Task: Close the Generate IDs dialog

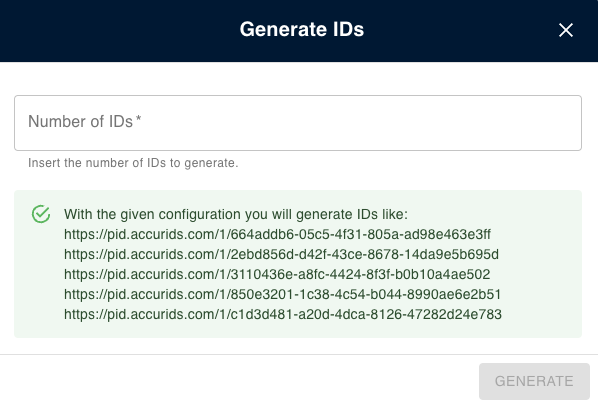Action: coord(566,30)
